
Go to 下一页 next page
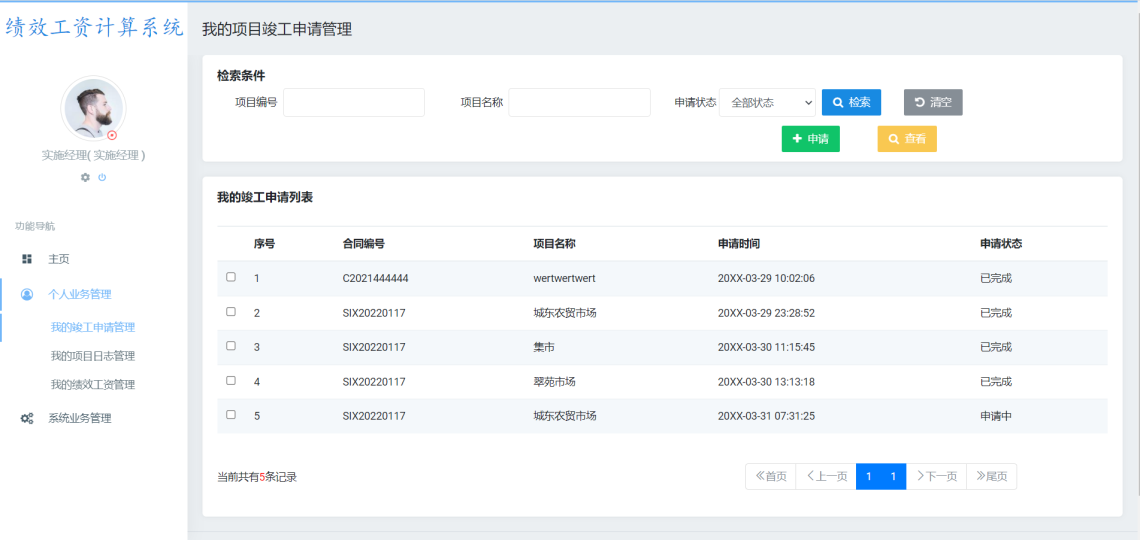pos(936,477)
